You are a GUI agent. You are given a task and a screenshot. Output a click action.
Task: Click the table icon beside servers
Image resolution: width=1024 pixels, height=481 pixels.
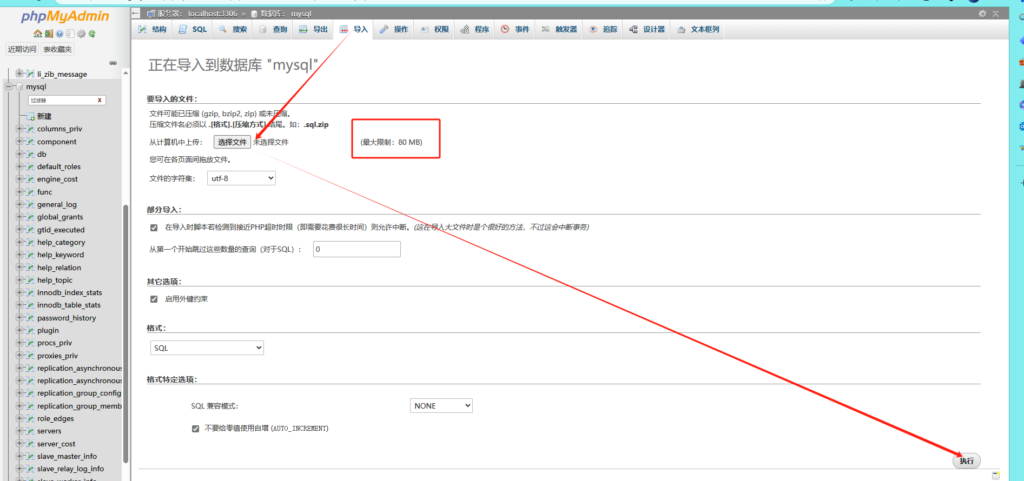pyautogui.click(x=30, y=431)
